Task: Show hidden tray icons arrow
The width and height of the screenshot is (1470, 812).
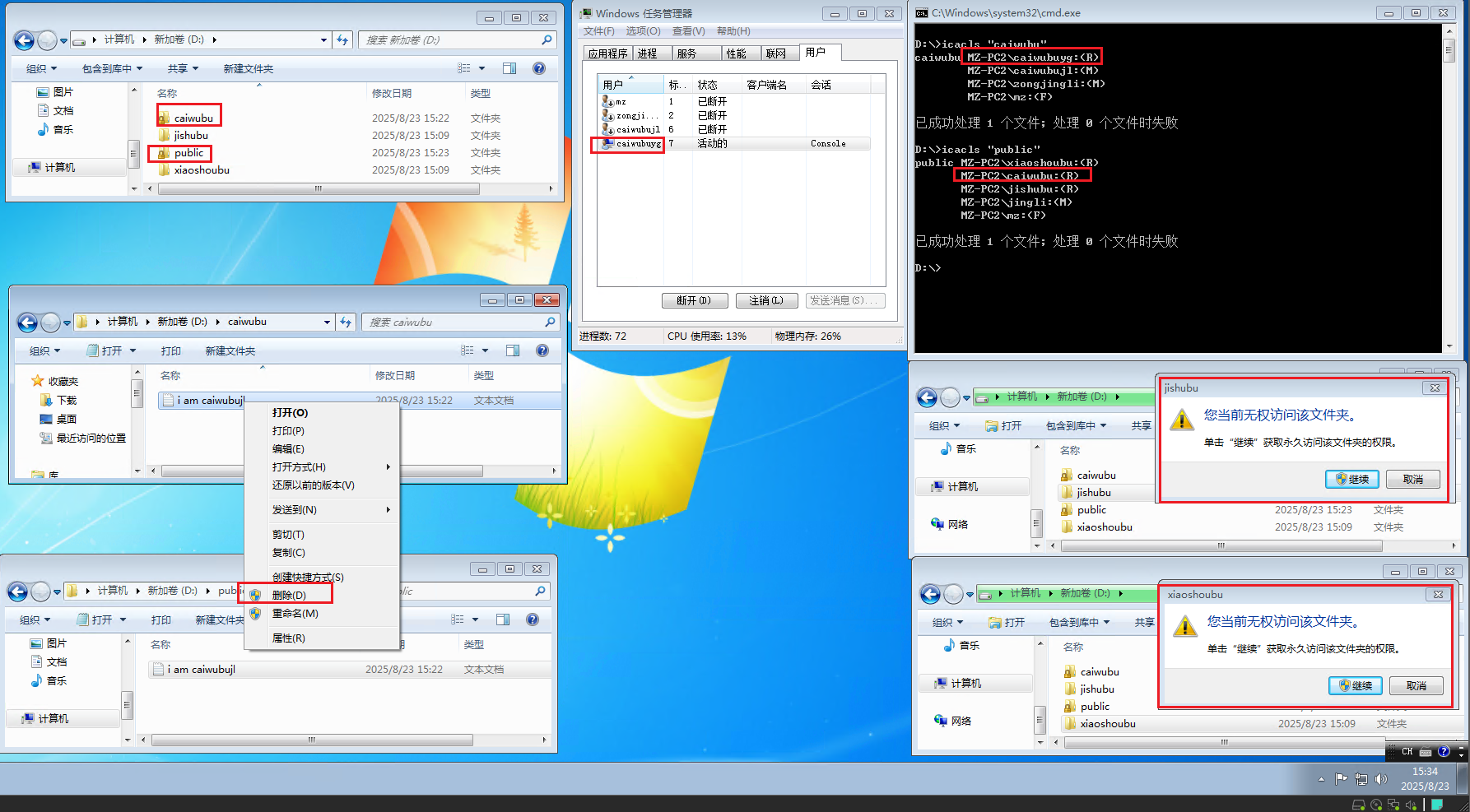Action: coord(1322,778)
